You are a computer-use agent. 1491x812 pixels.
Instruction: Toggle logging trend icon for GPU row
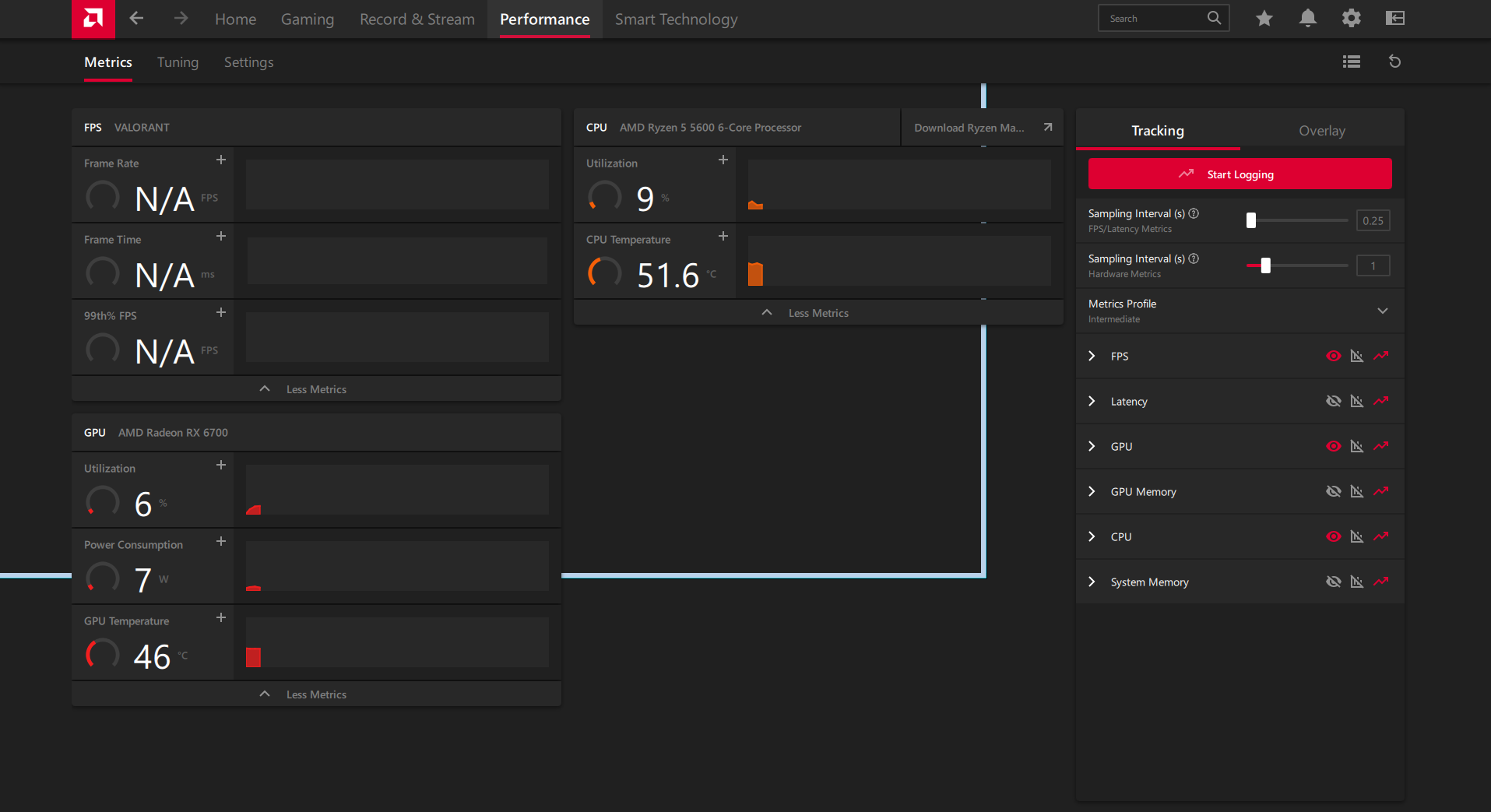(1381, 446)
